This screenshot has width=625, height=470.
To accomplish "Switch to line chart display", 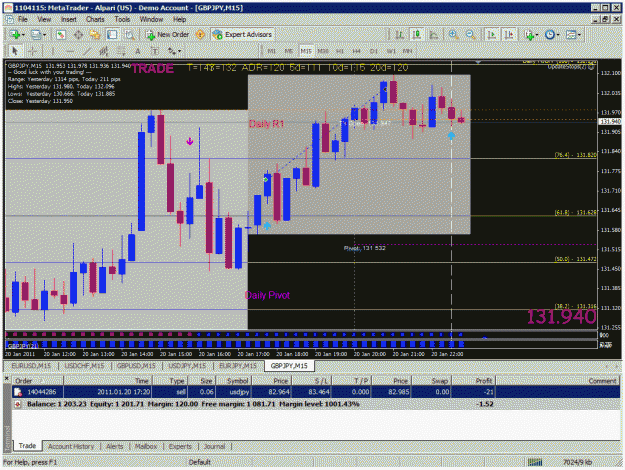I will click(434, 35).
